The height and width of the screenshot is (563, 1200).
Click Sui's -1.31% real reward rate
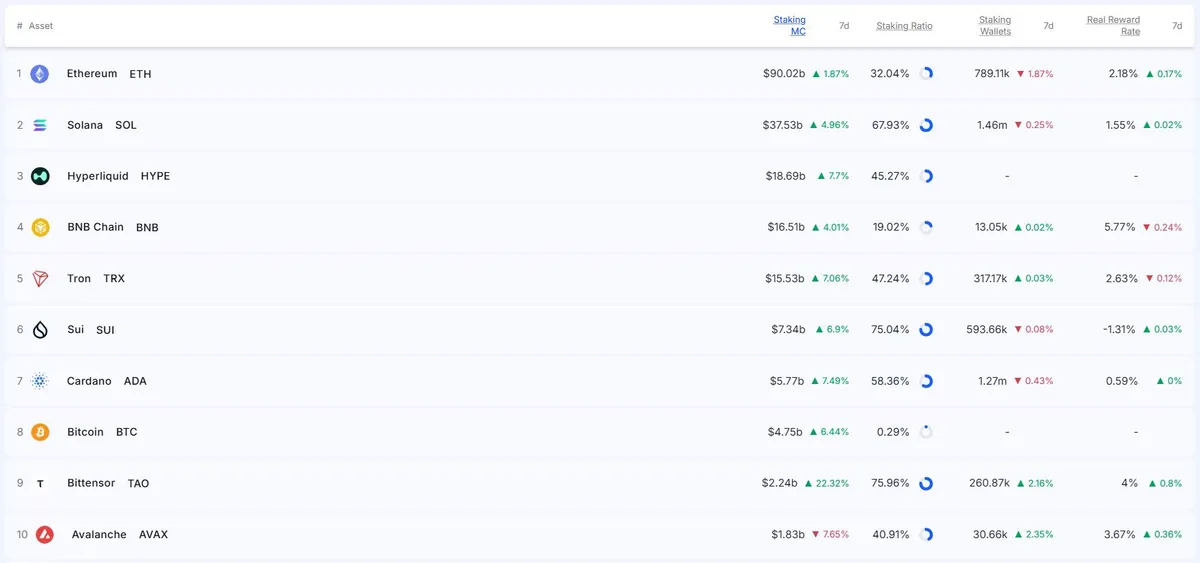tap(1119, 330)
